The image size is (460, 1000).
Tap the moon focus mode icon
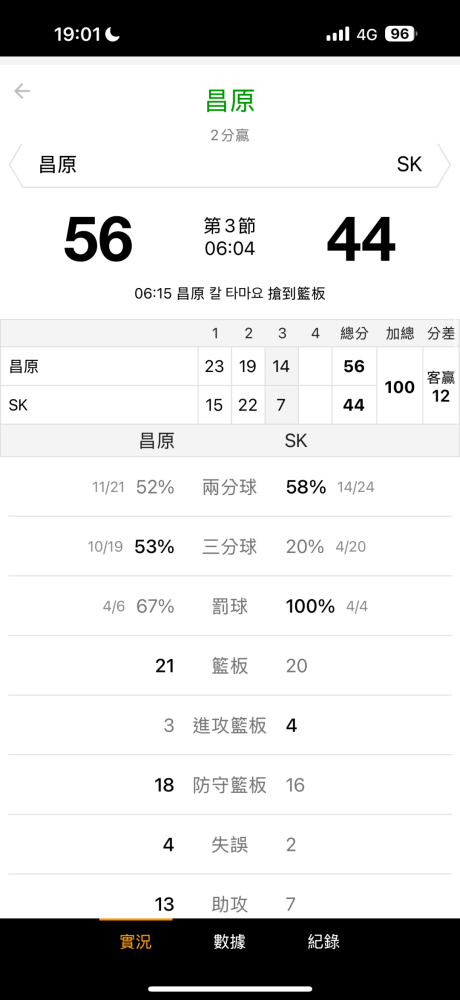pyautogui.click(x=112, y=34)
